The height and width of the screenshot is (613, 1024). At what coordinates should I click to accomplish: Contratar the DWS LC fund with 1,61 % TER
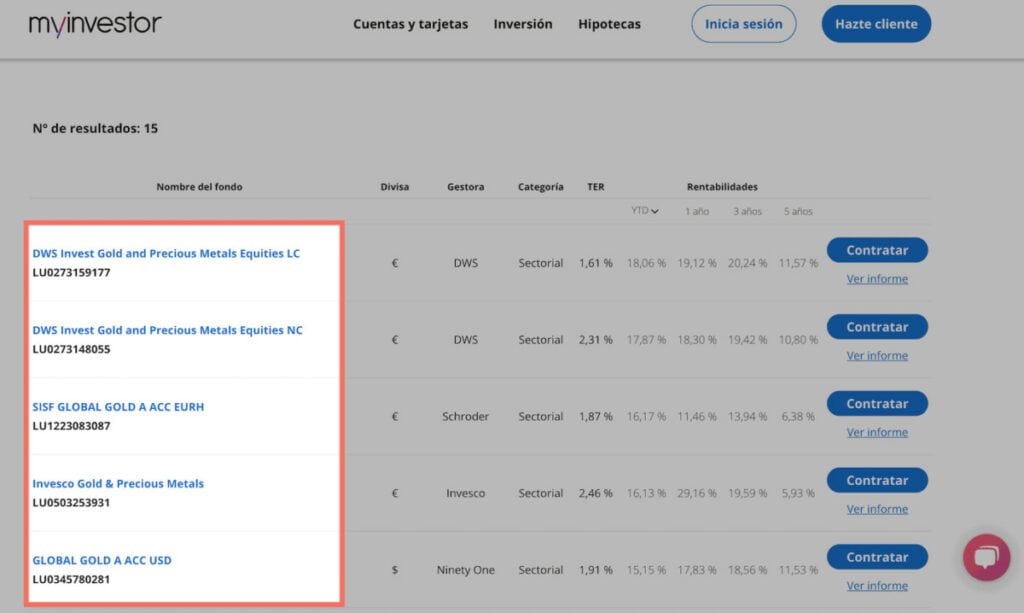(877, 250)
